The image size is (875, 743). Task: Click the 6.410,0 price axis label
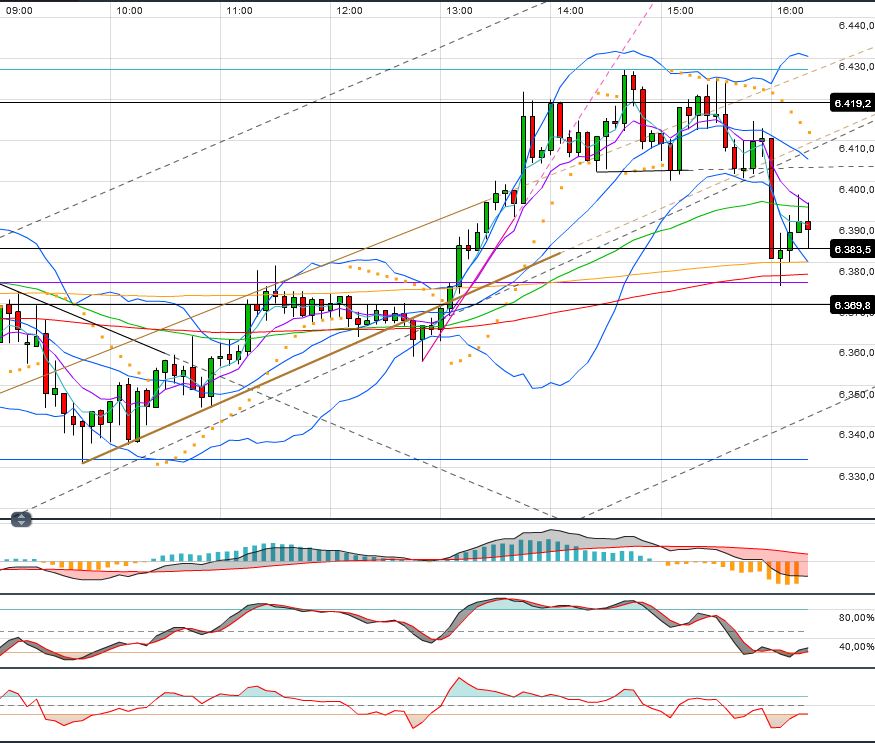pyautogui.click(x=856, y=148)
